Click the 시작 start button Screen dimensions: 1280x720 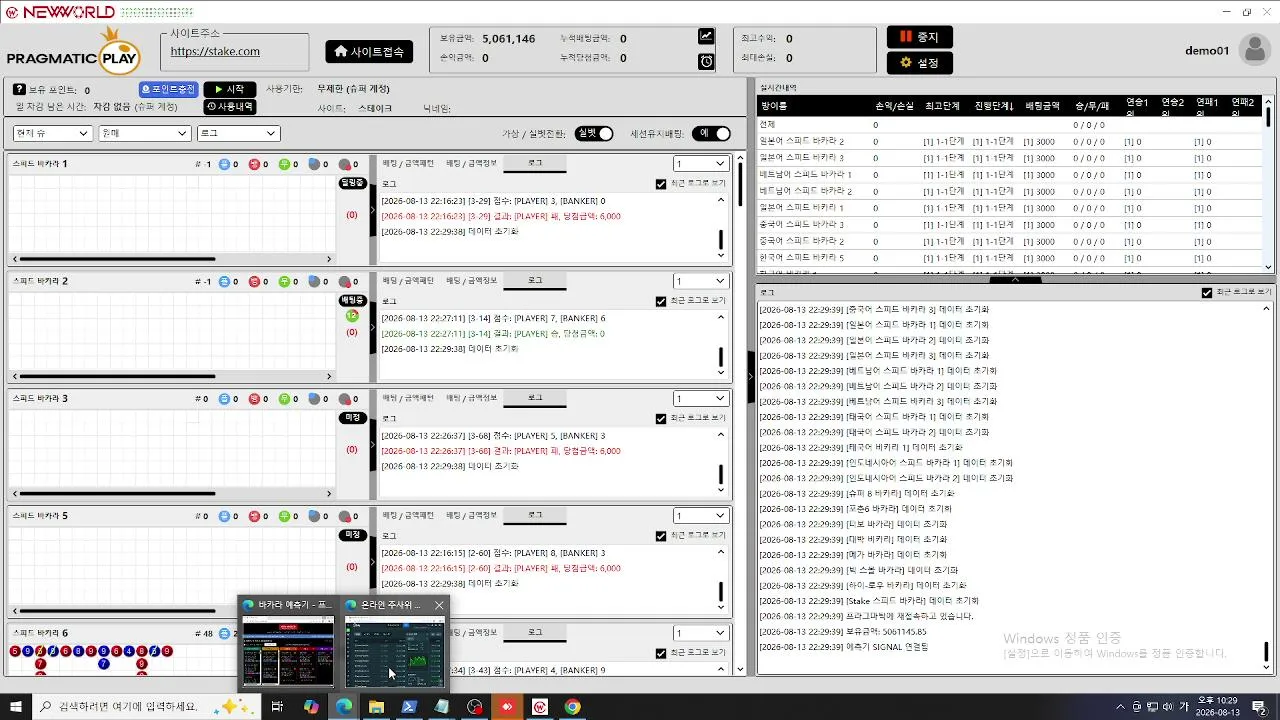[x=229, y=90]
